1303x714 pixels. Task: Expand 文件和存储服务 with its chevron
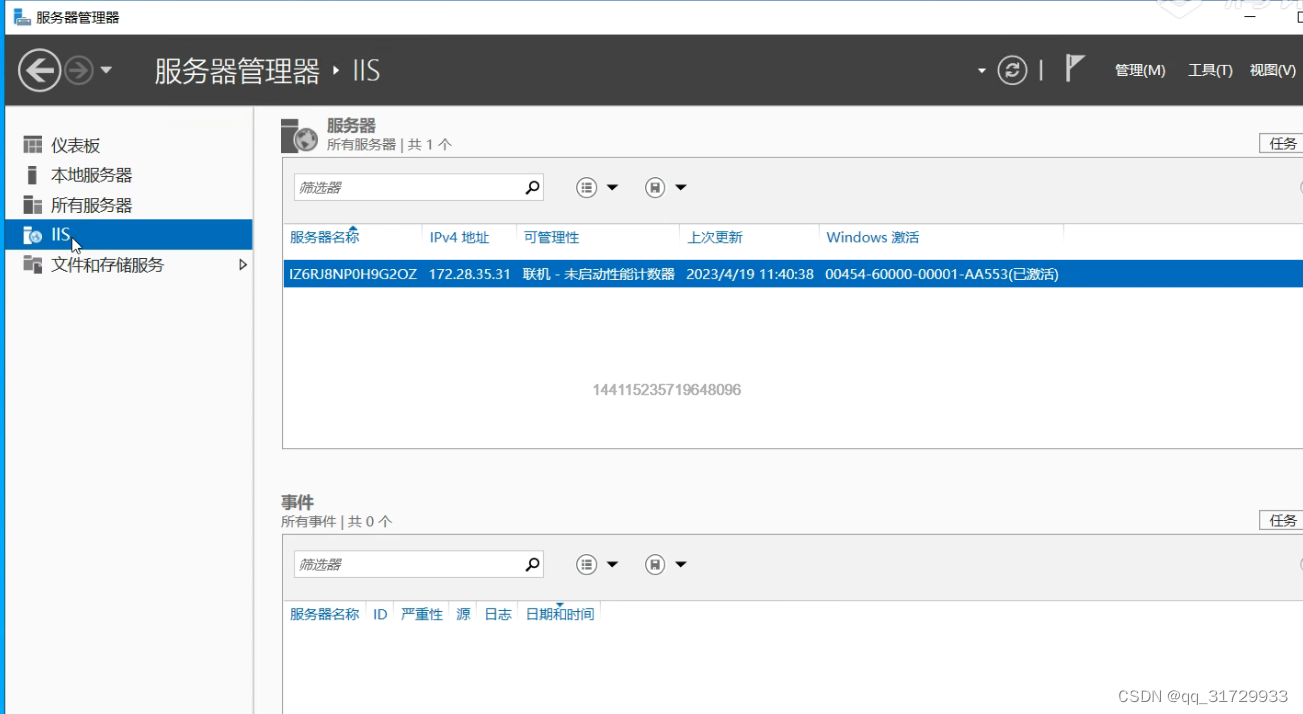pos(241,264)
